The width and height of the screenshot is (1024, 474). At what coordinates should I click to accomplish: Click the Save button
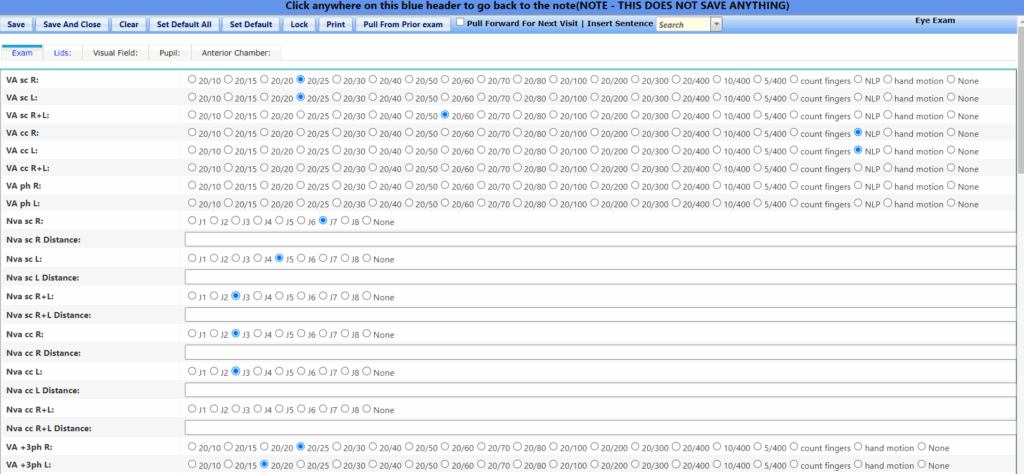coord(16,23)
